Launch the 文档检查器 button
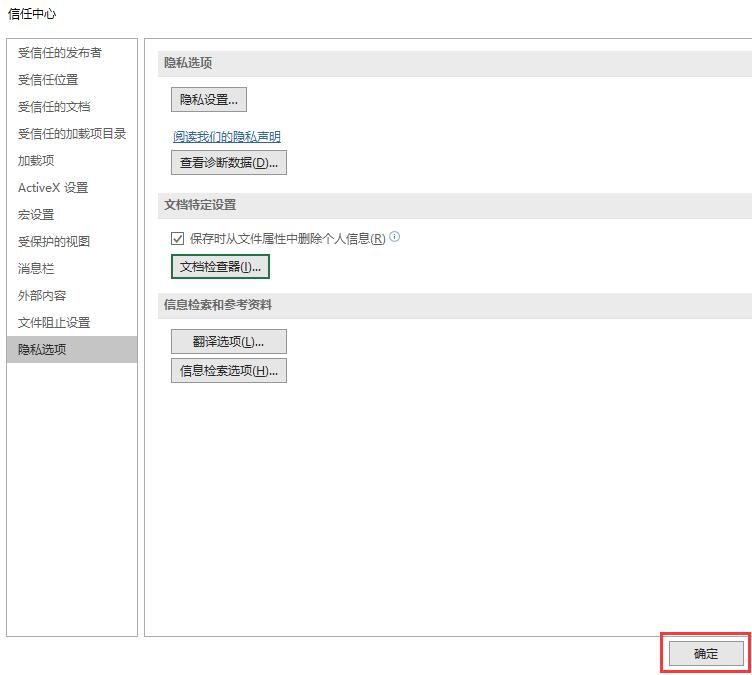752x675 pixels. 220,267
